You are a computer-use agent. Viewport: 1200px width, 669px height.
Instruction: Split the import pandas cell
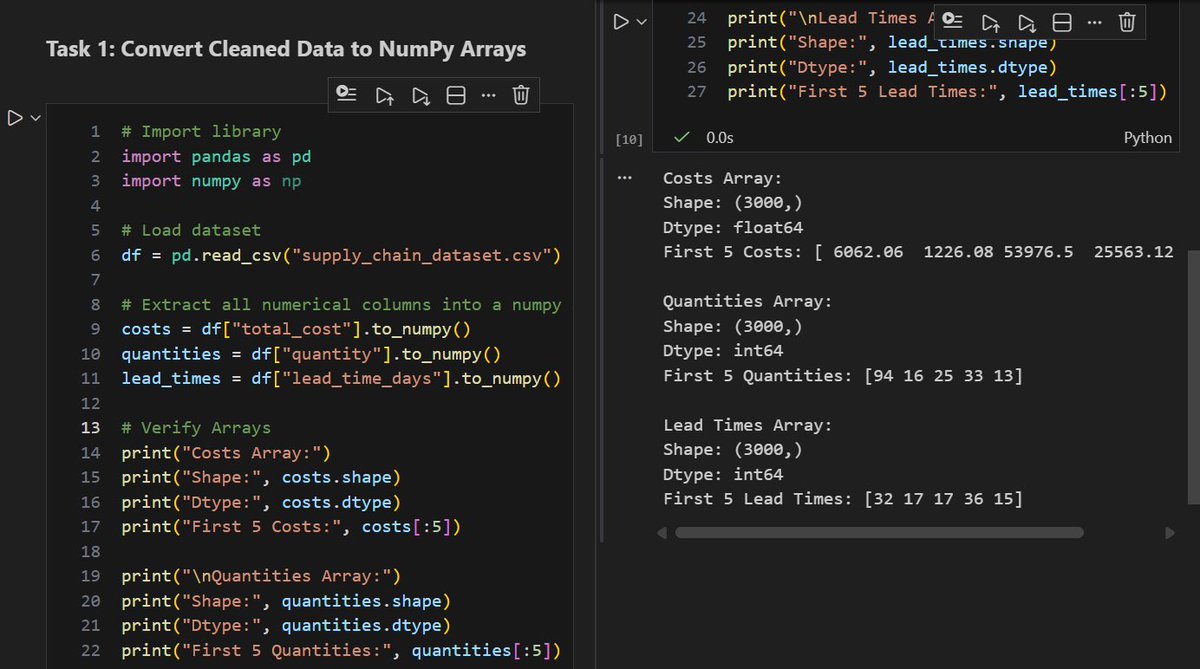(x=455, y=95)
